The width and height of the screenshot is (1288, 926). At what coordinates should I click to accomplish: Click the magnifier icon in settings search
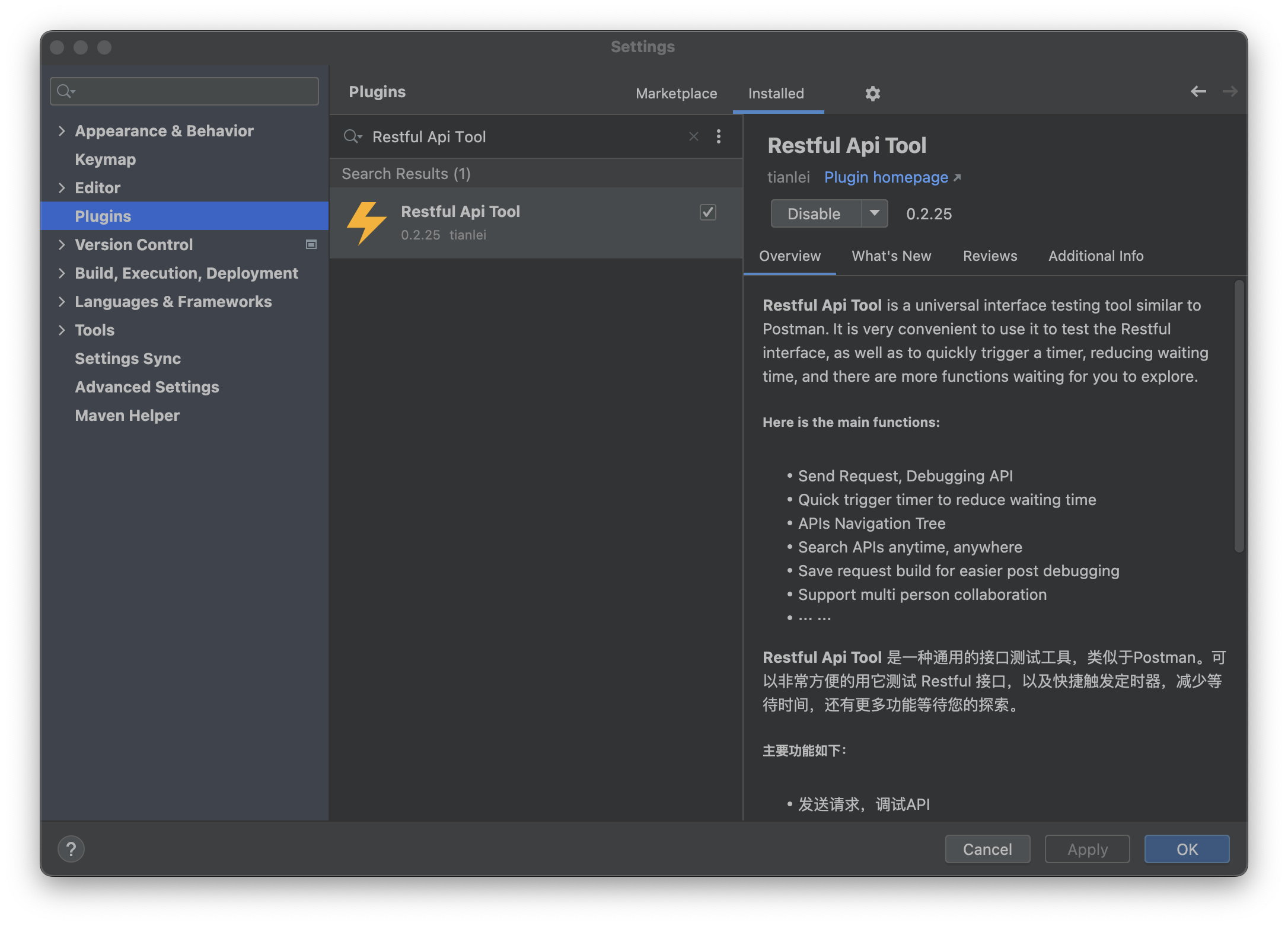pos(65,91)
